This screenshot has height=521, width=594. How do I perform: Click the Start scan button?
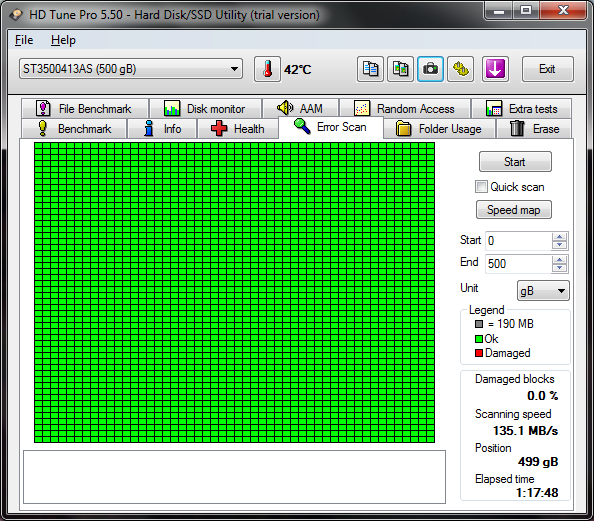tap(515, 162)
